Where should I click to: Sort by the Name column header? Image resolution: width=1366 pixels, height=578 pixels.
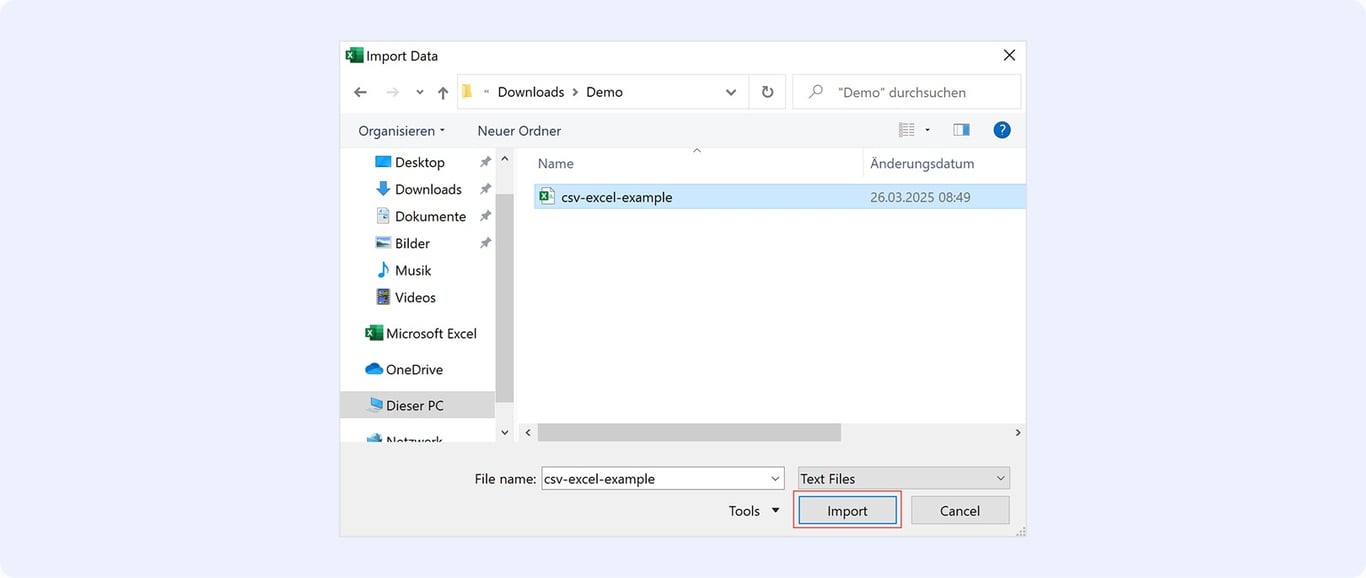[556, 163]
